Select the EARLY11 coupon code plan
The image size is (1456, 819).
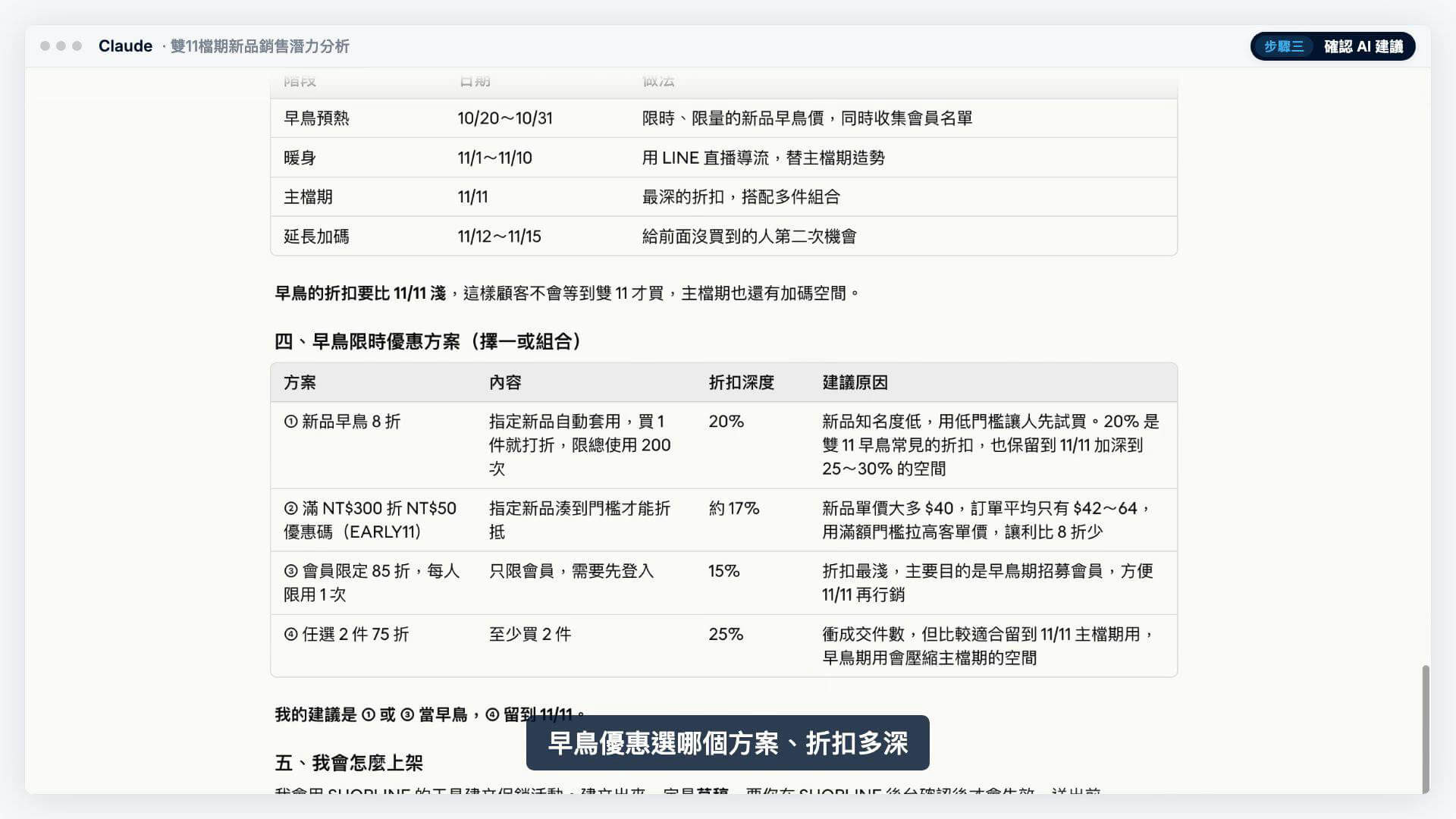pyautogui.click(x=370, y=519)
